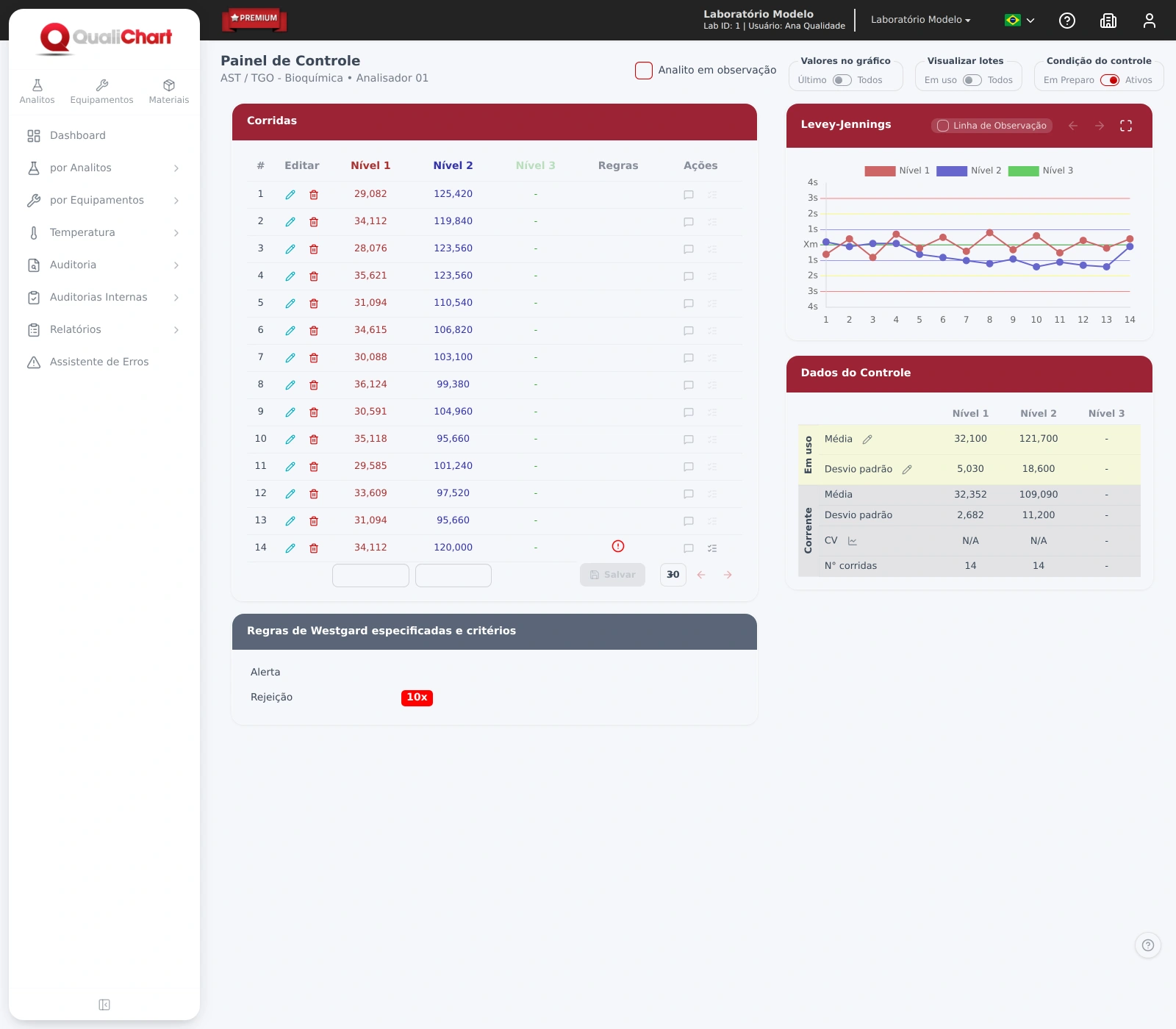Edit the Média value pencil icon
The height and width of the screenshot is (1029, 1176).
pos(867,440)
